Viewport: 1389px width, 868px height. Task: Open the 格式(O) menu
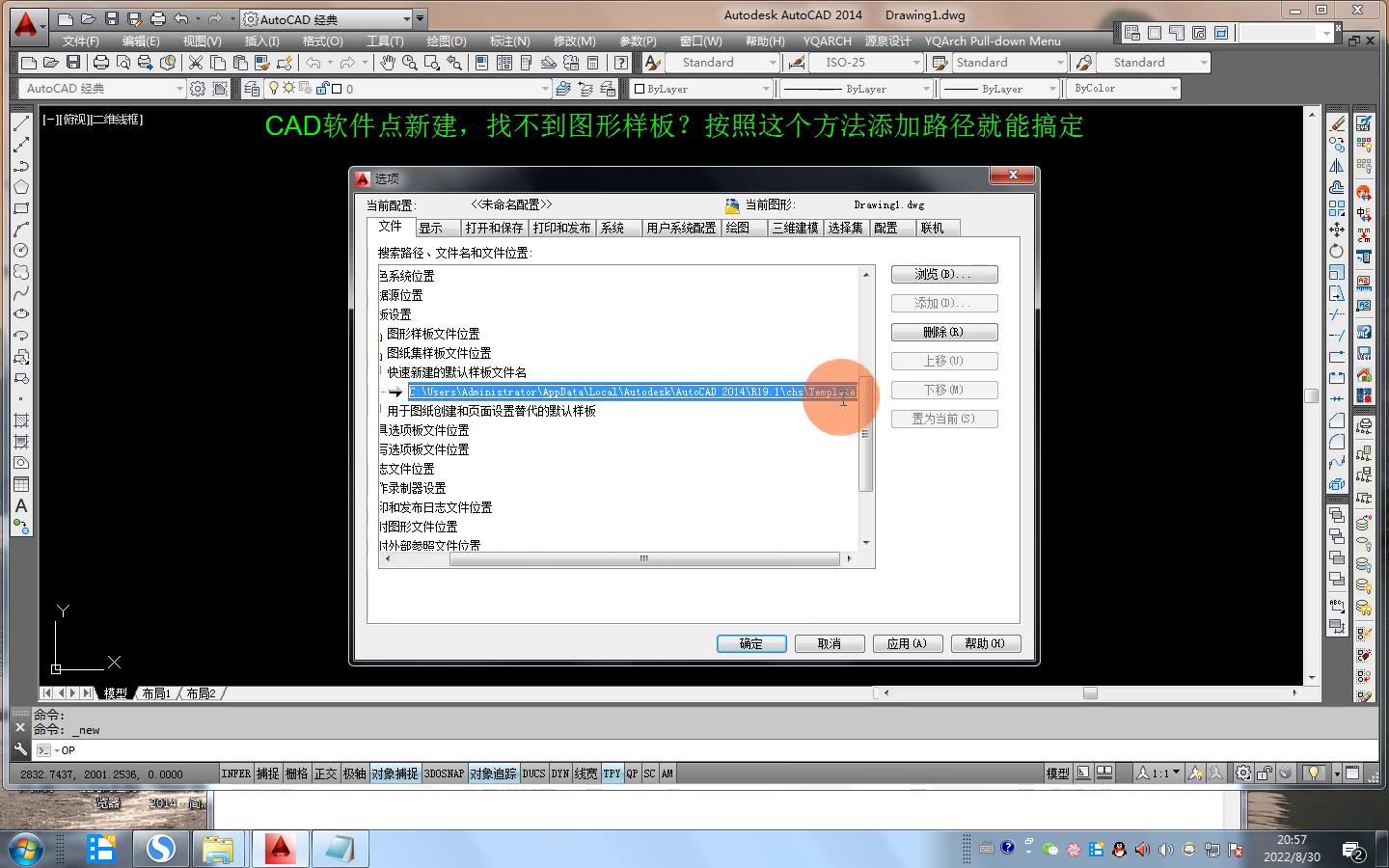[322, 41]
